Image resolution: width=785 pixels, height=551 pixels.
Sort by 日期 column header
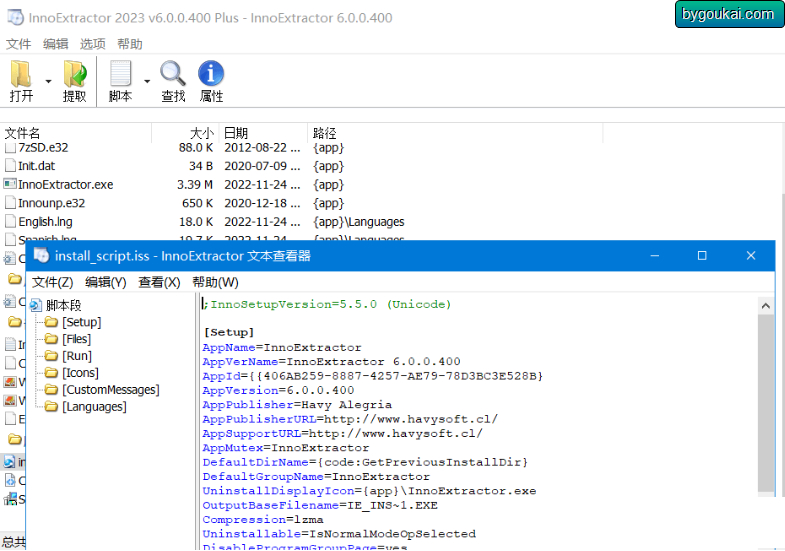[262, 133]
